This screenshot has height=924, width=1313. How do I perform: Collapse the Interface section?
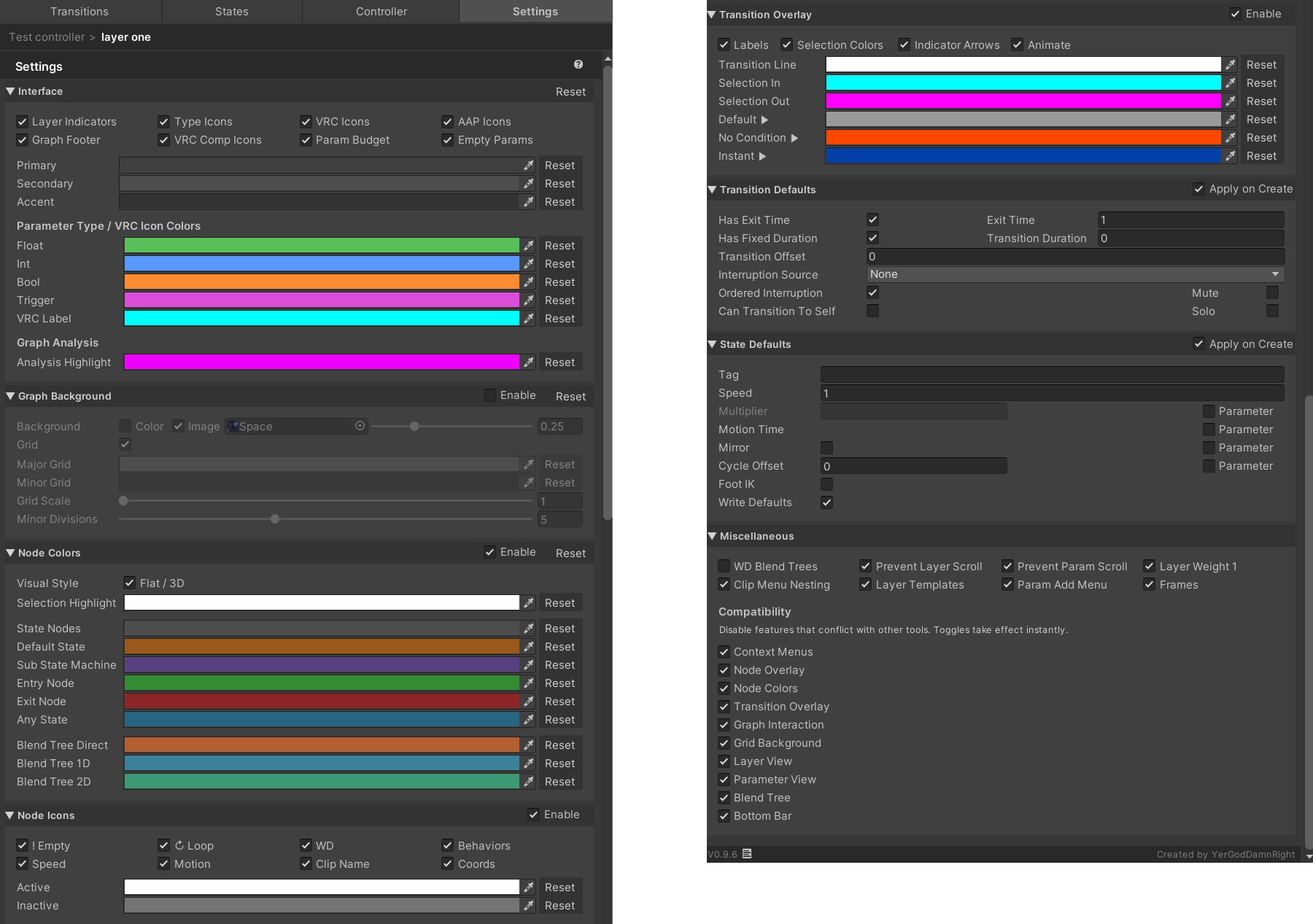pyautogui.click(x=10, y=91)
